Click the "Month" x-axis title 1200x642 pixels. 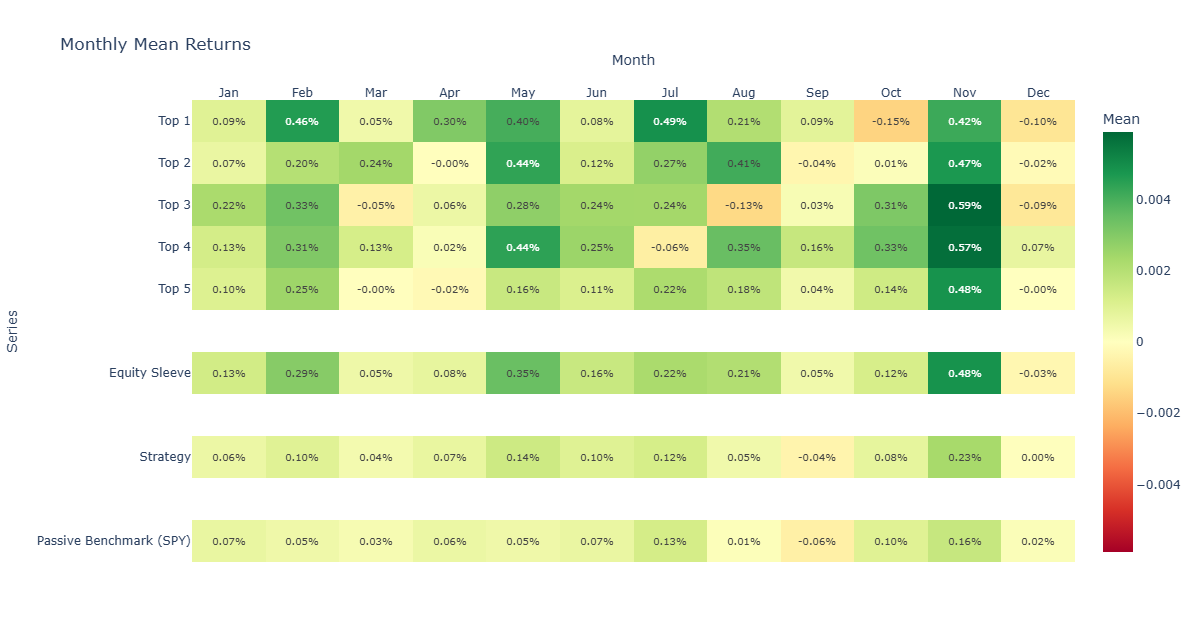[x=633, y=60]
